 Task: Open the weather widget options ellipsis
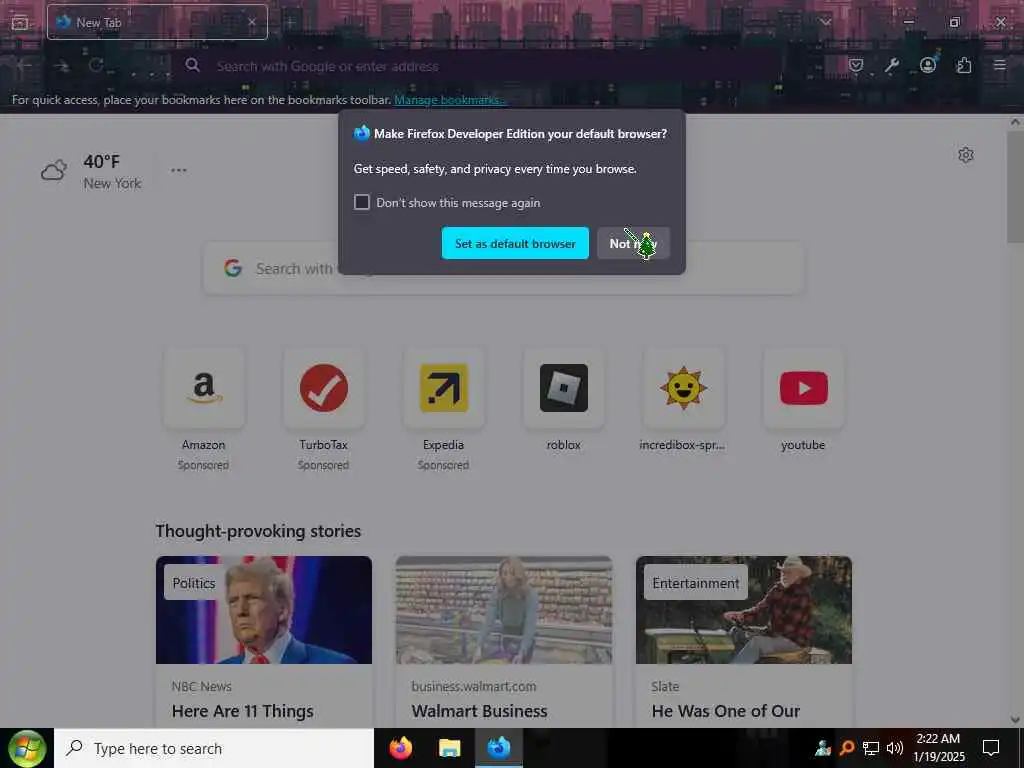tap(179, 170)
